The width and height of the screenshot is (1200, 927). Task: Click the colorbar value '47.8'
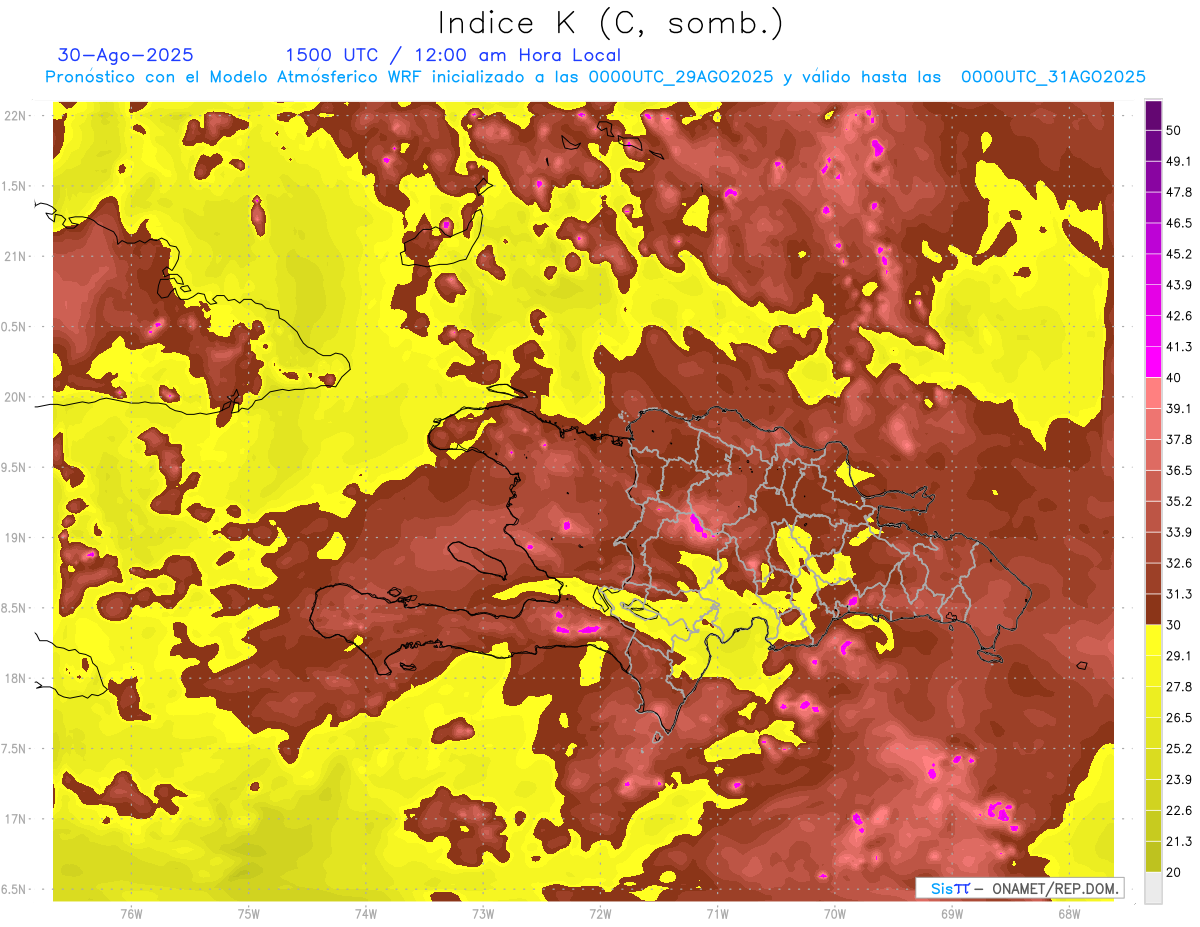click(1179, 192)
